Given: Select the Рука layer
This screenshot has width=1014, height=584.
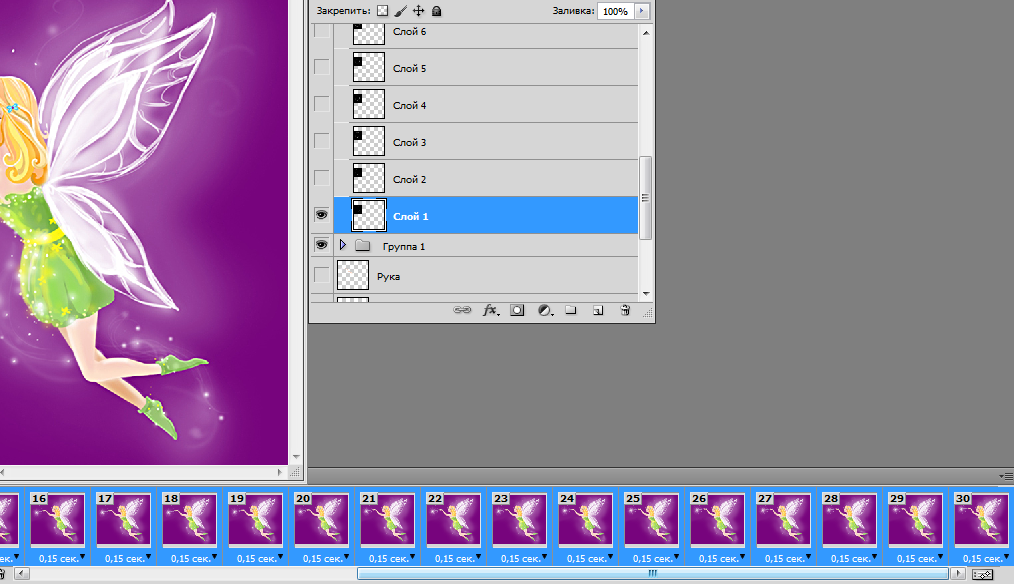Looking at the screenshot, I should pos(486,276).
